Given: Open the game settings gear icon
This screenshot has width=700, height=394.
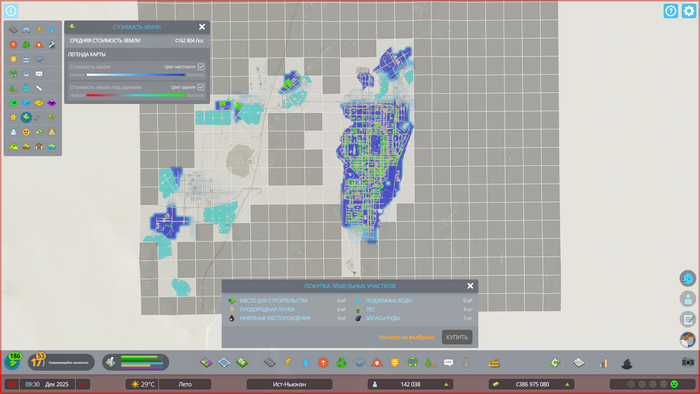Looking at the screenshot, I should (x=689, y=11).
